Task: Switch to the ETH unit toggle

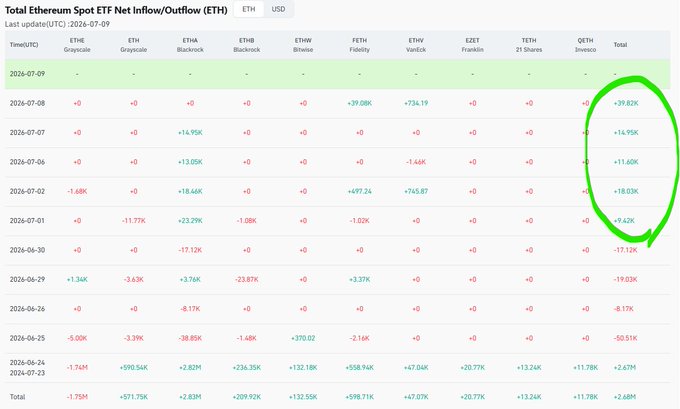Action: [x=248, y=9]
